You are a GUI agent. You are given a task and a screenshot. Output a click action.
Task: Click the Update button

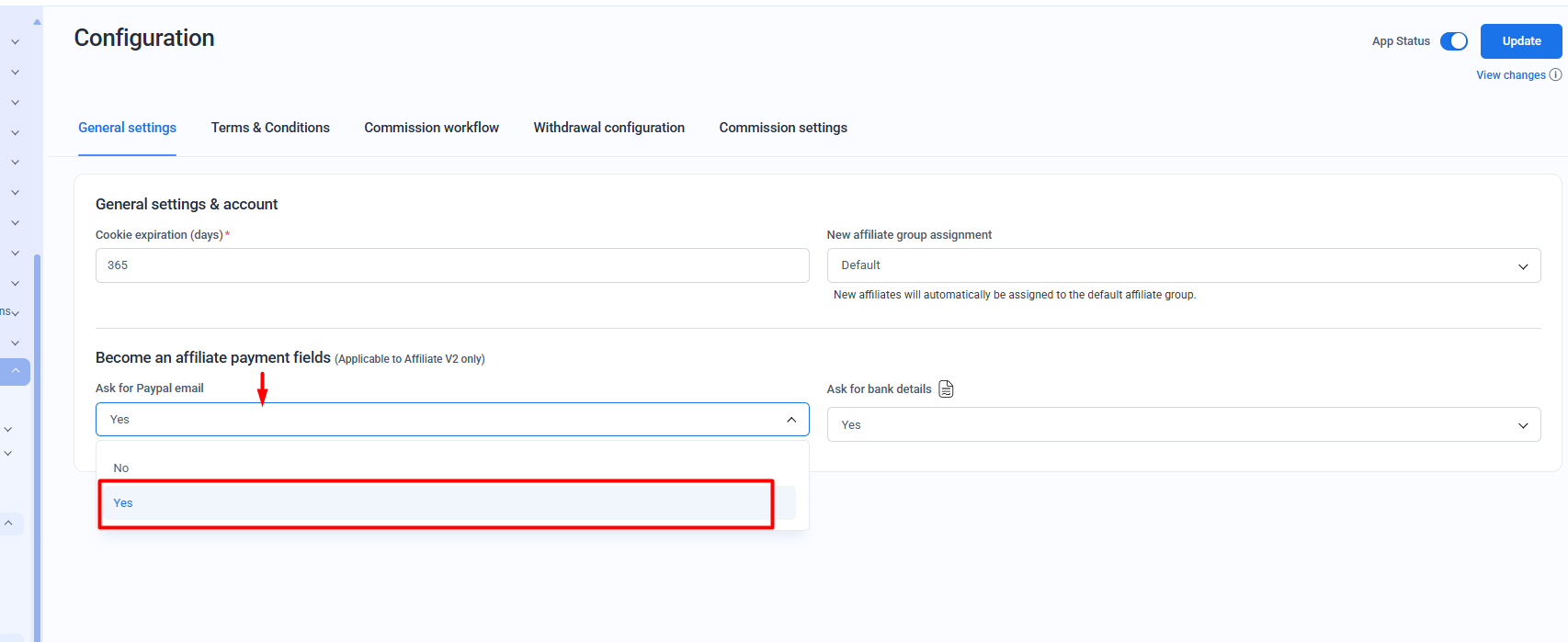click(x=1520, y=41)
